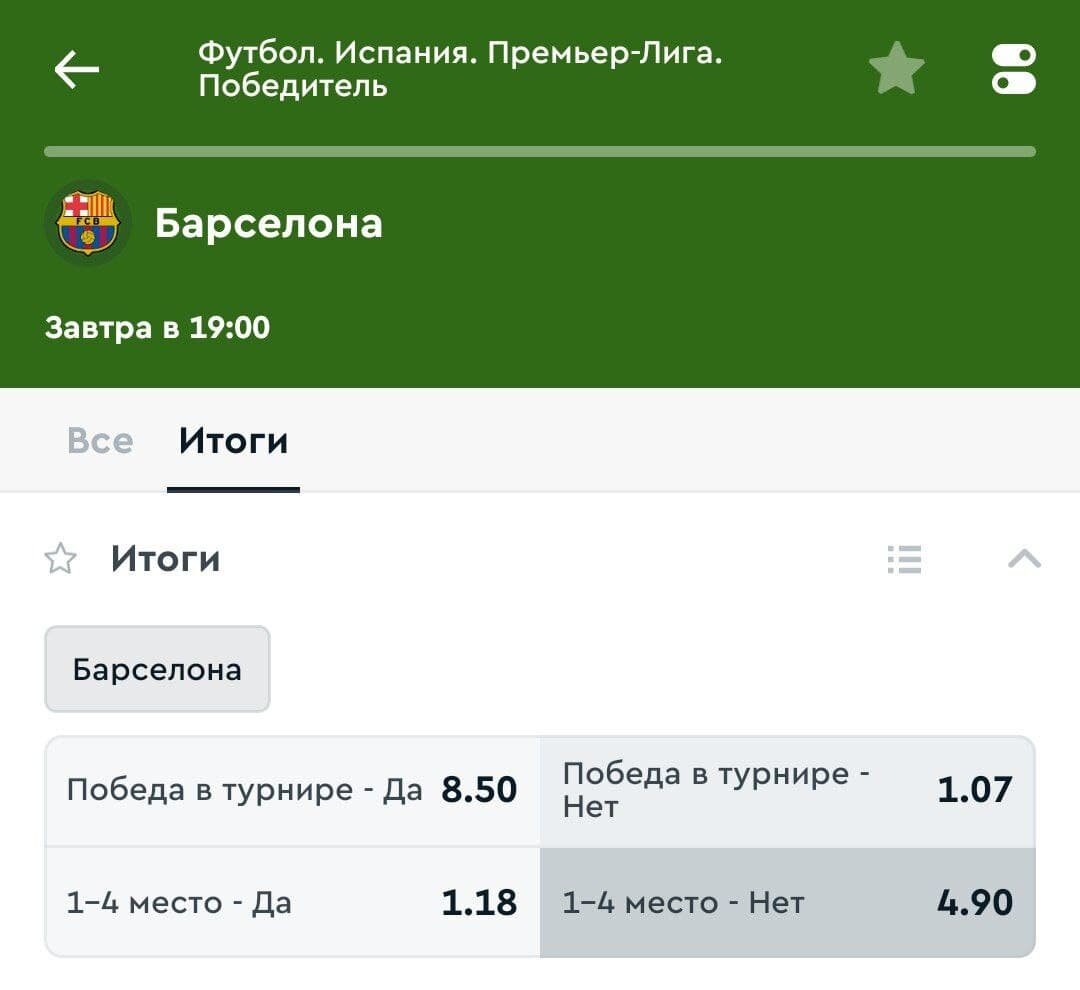Pick the Победа в турнире - Да label

(244, 790)
